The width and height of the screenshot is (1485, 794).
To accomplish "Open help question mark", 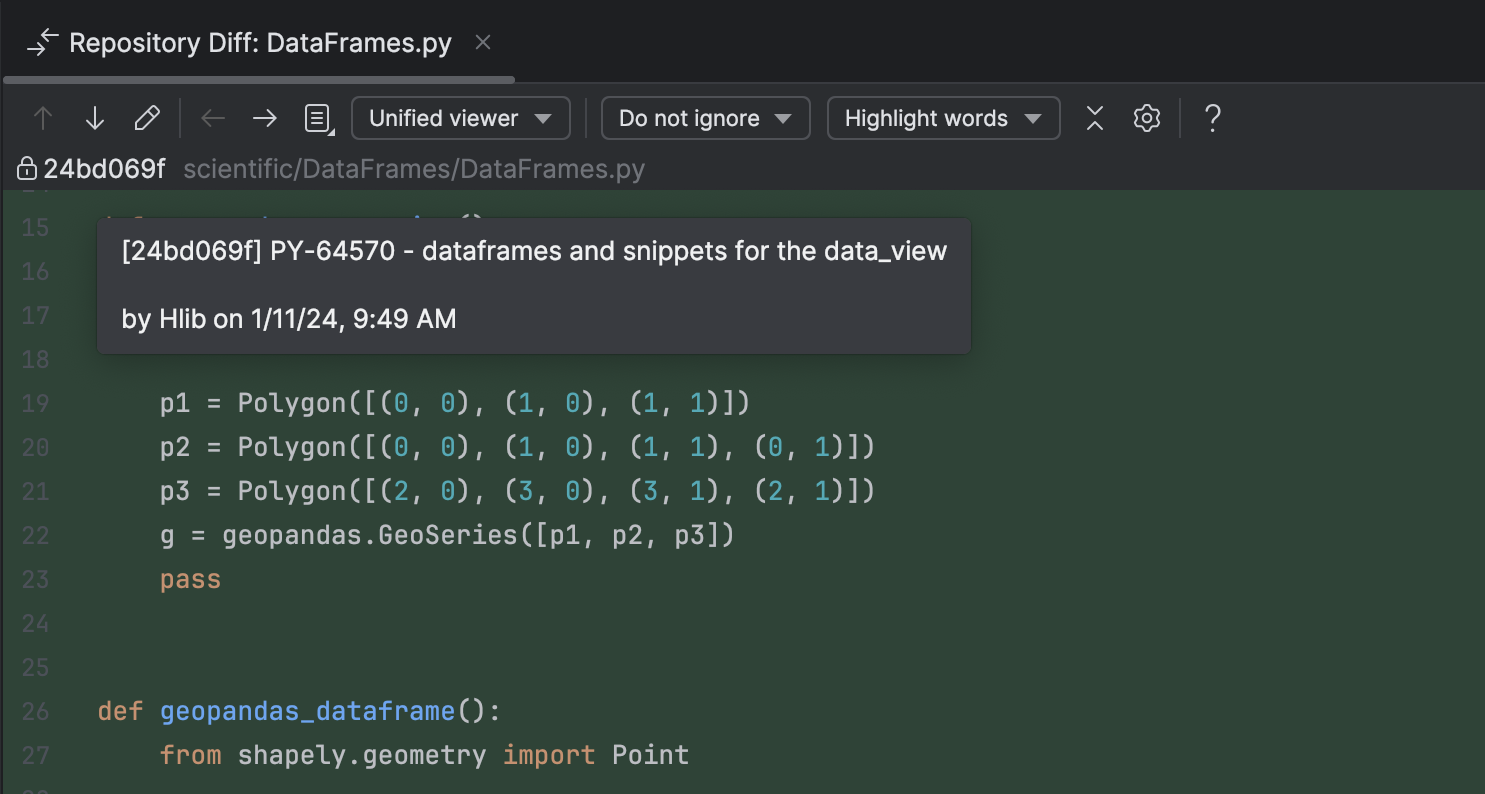I will 1212,119.
